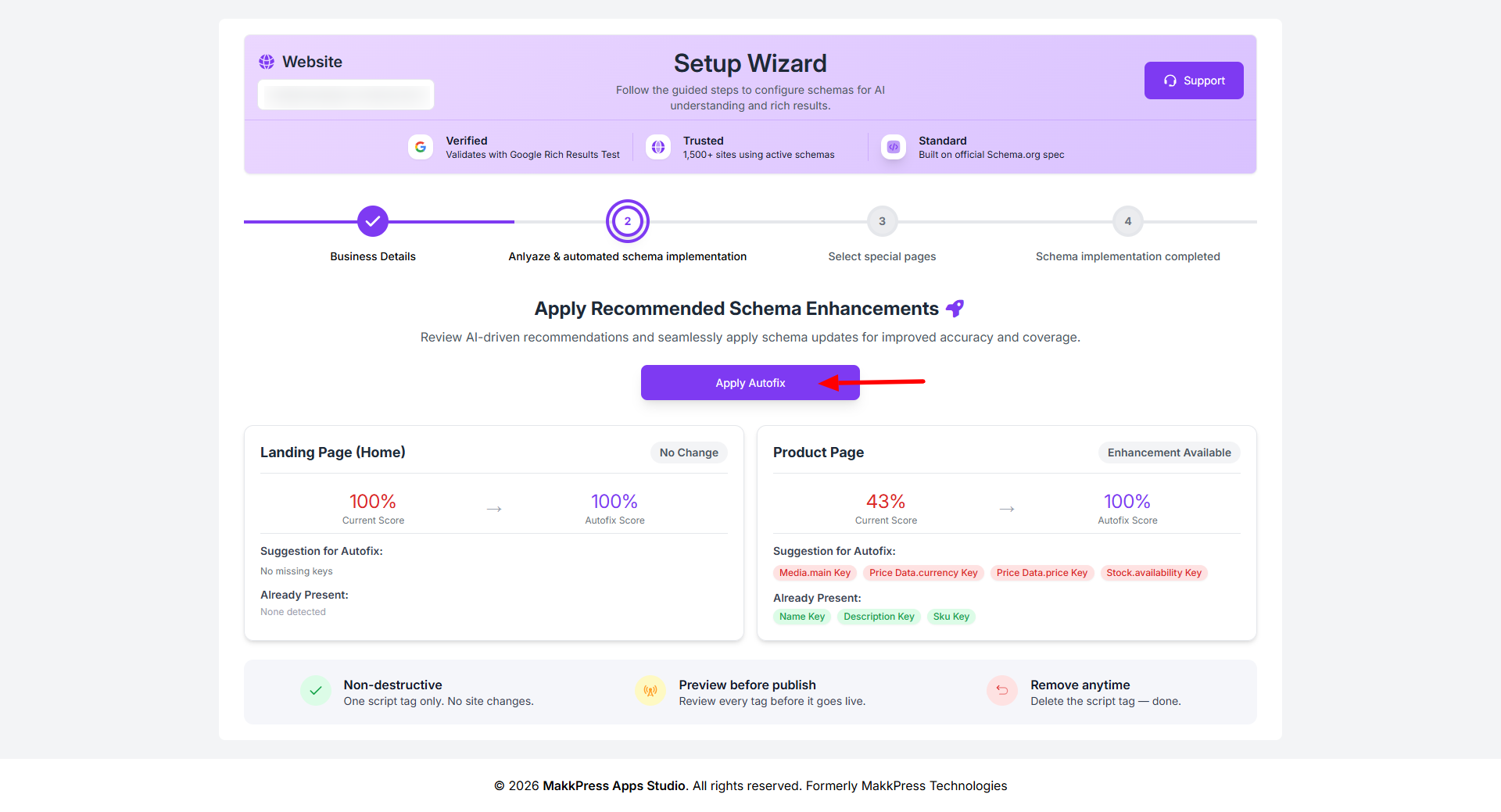Click the red Remove anytime undo icon
The width and height of the screenshot is (1501, 812).
coord(1002,691)
